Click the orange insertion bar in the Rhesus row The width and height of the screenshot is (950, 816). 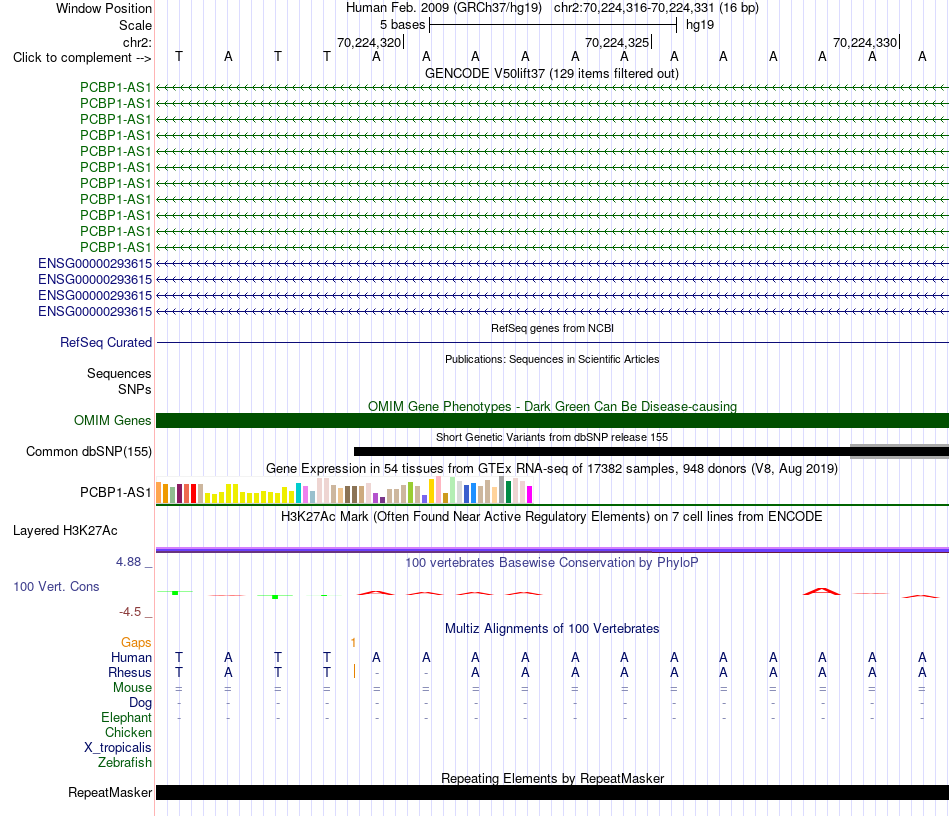click(354, 671)
